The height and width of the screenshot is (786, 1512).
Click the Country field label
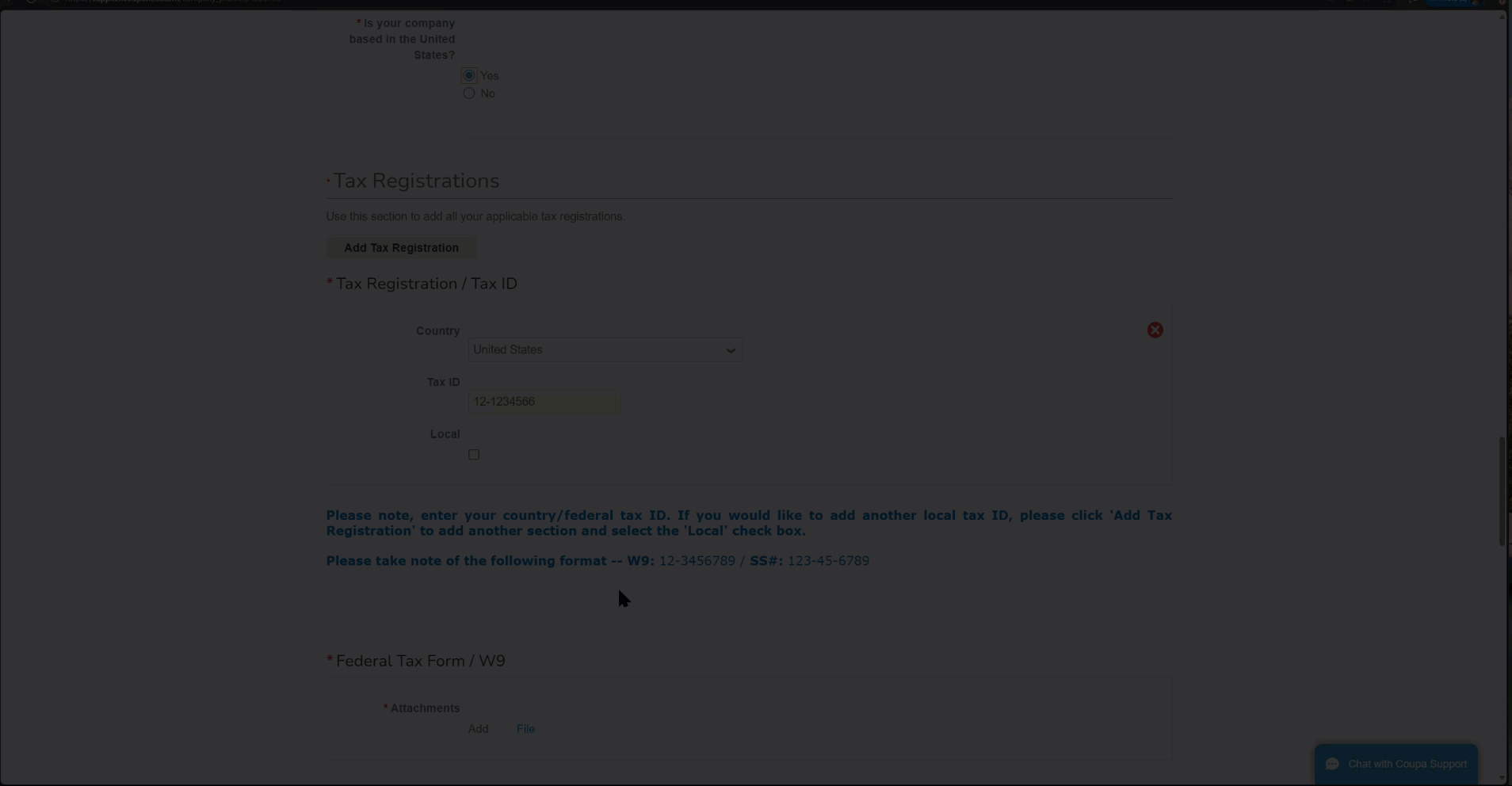(437, 331)
